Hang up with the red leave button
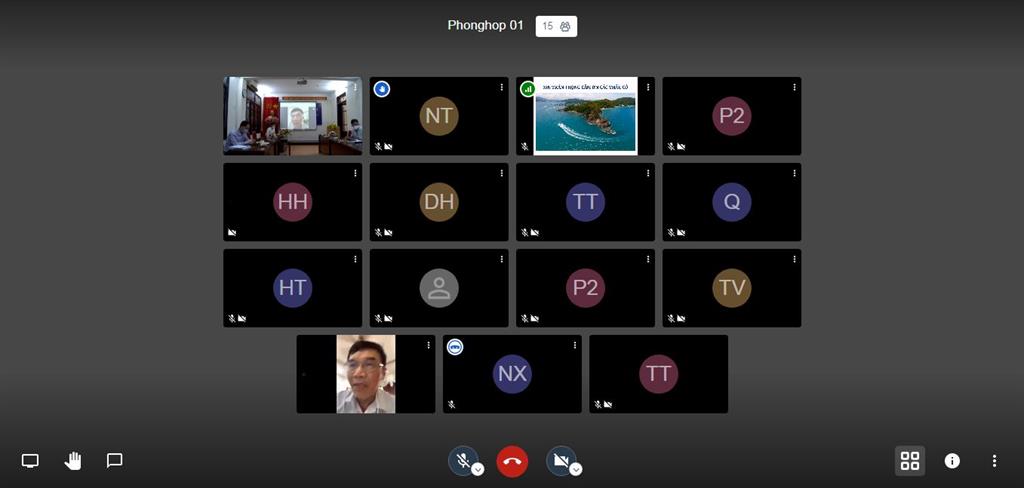The width and height of the screenshot is (1024, 488). pyautogui.click(x=512, y=461)
